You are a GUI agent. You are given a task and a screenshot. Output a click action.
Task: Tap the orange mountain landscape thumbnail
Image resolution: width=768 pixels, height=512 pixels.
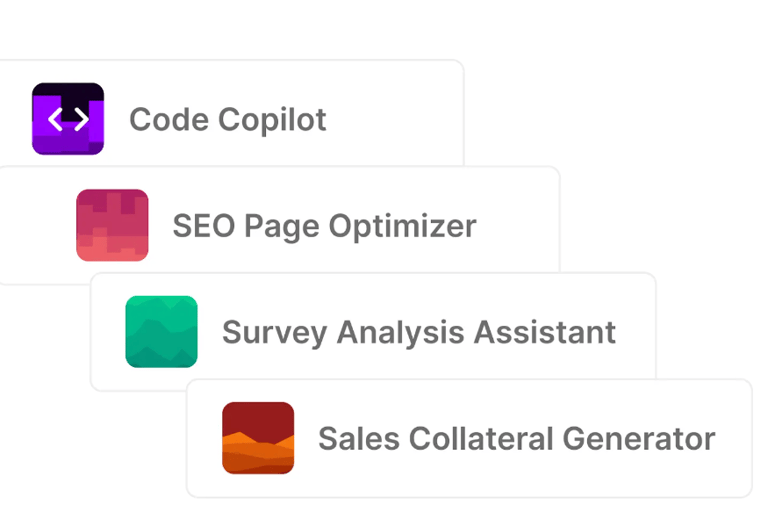tap(258, 438)
